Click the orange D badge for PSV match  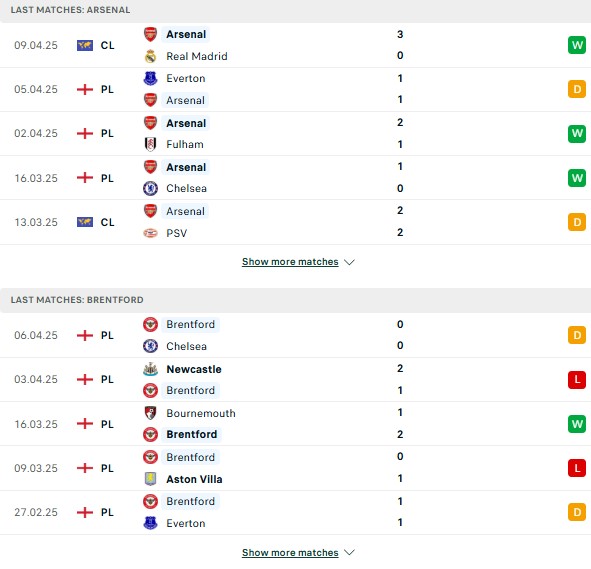(577, 222)
